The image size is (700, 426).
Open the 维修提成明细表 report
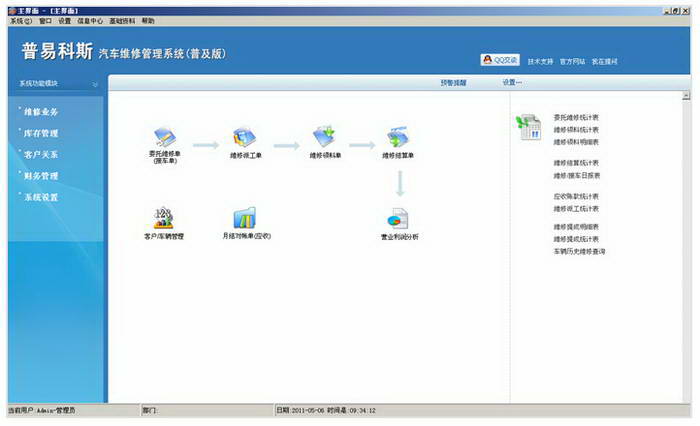[x=576, y=227]
